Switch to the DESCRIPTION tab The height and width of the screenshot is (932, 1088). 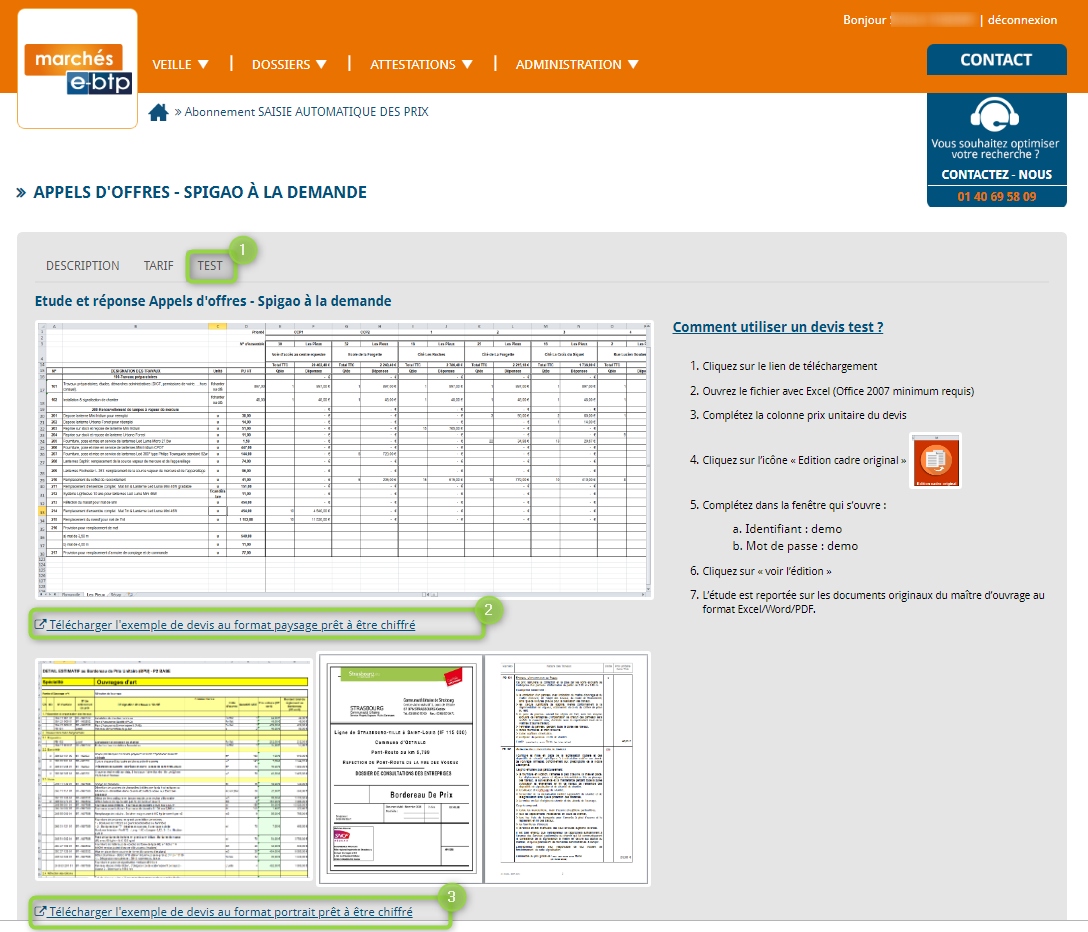(x=83, y=266)
